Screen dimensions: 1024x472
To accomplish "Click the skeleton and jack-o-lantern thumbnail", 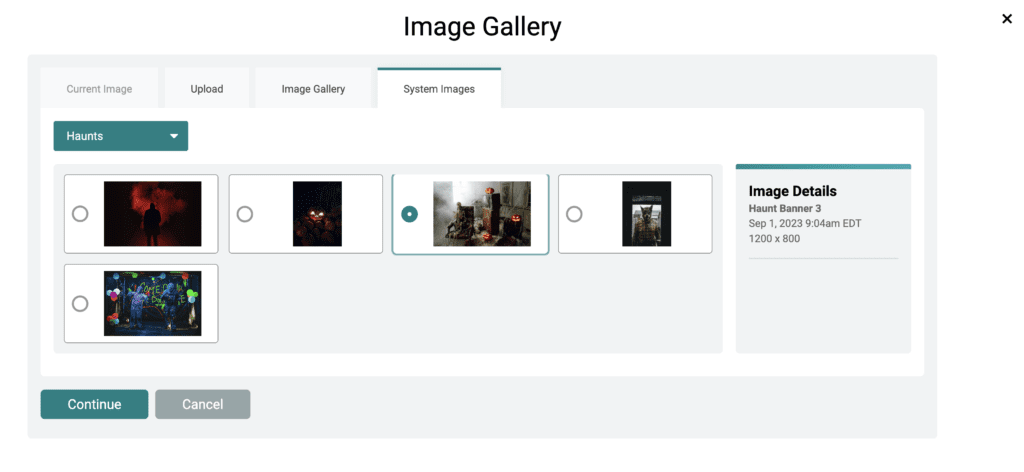I will click(481, 213).
